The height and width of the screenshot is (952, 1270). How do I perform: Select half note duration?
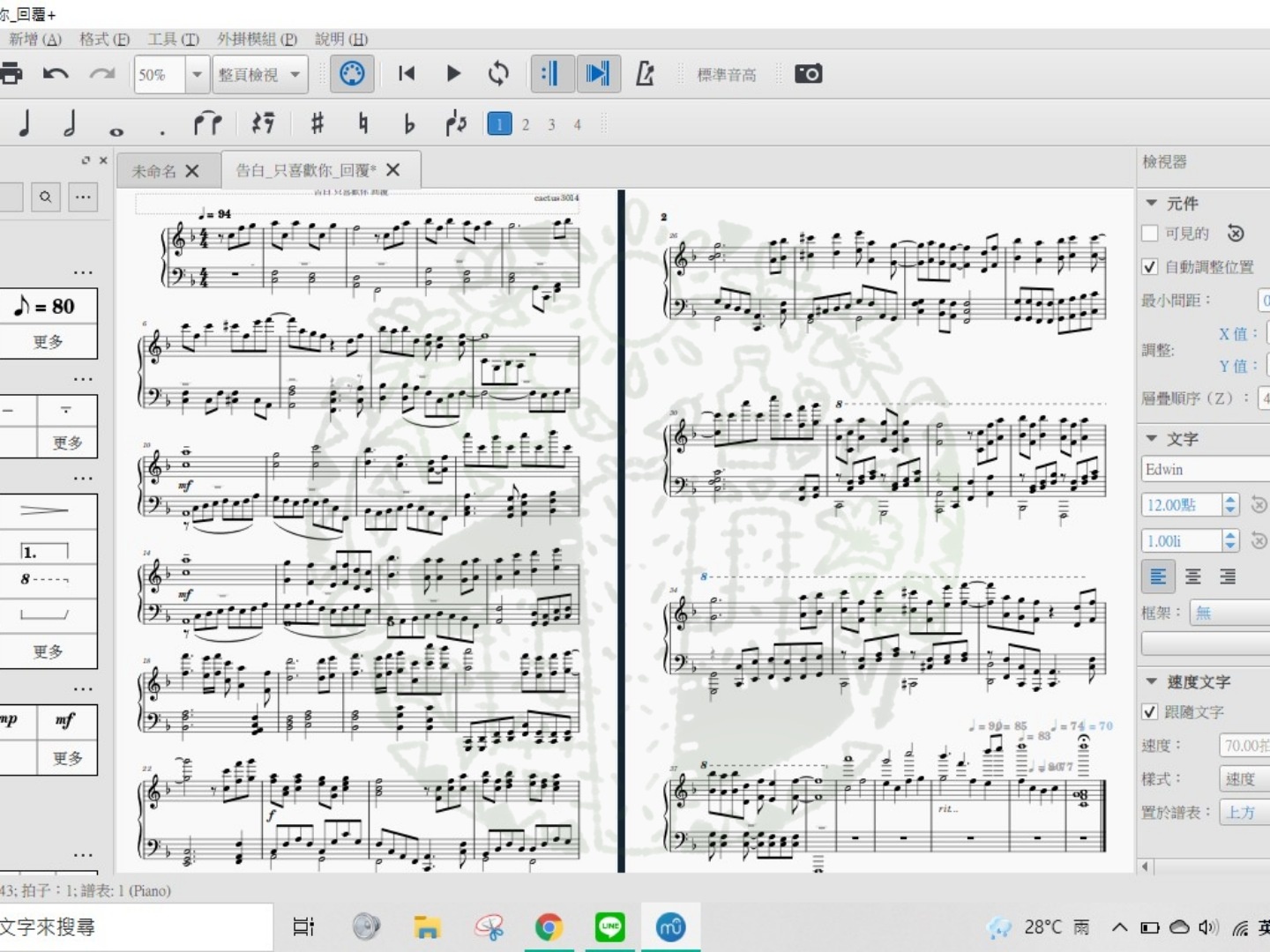tap(70, 123)
